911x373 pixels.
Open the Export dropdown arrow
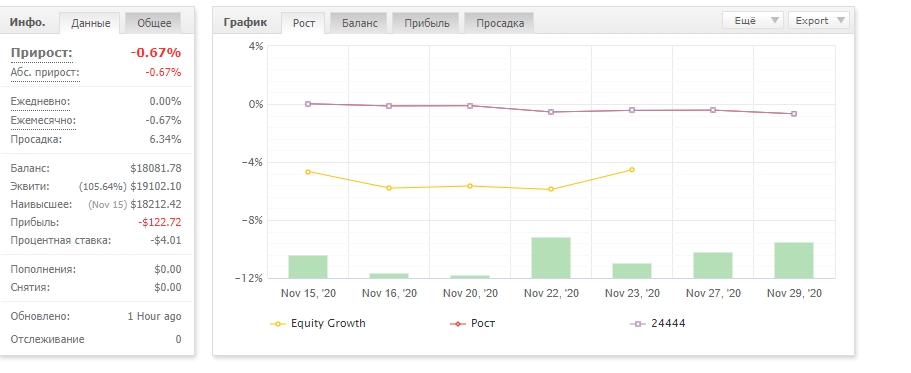click(x=840, y=20)
